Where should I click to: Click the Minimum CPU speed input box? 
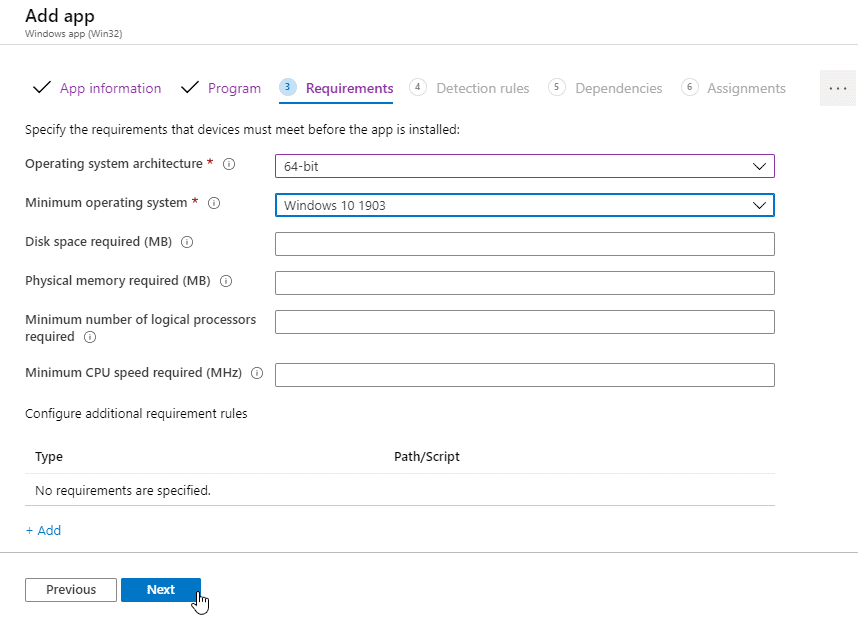(524, 375)
